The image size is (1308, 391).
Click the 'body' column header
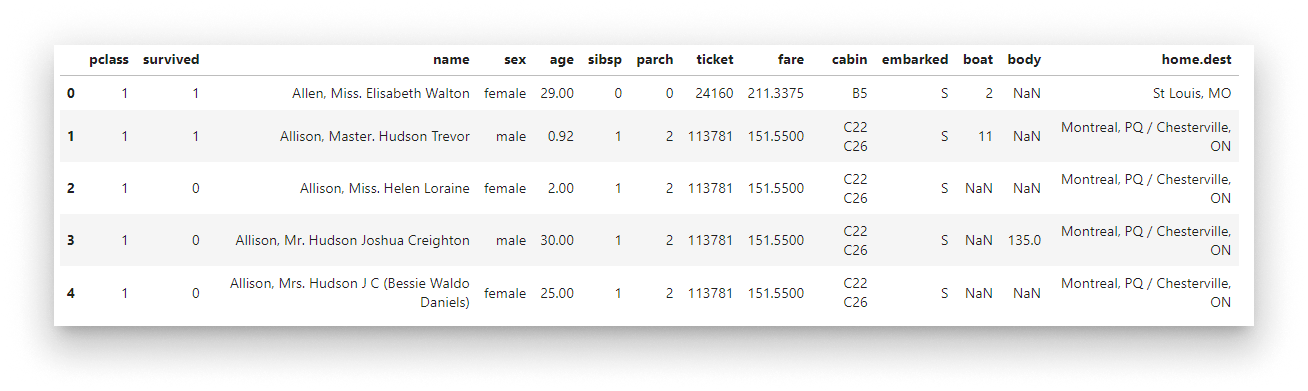1024,60
